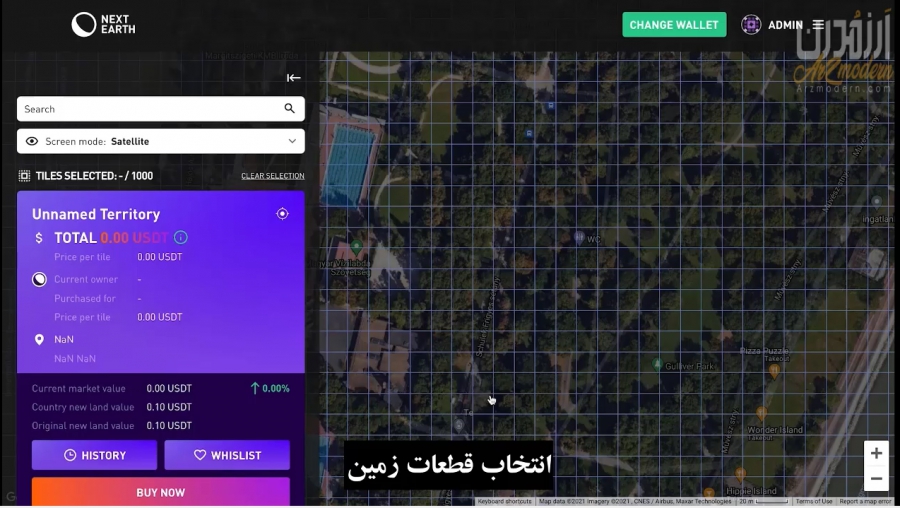The height and width of the screenshot is (508, 900).
Task: Click the green marker near the pool
Action: (356, 248)
